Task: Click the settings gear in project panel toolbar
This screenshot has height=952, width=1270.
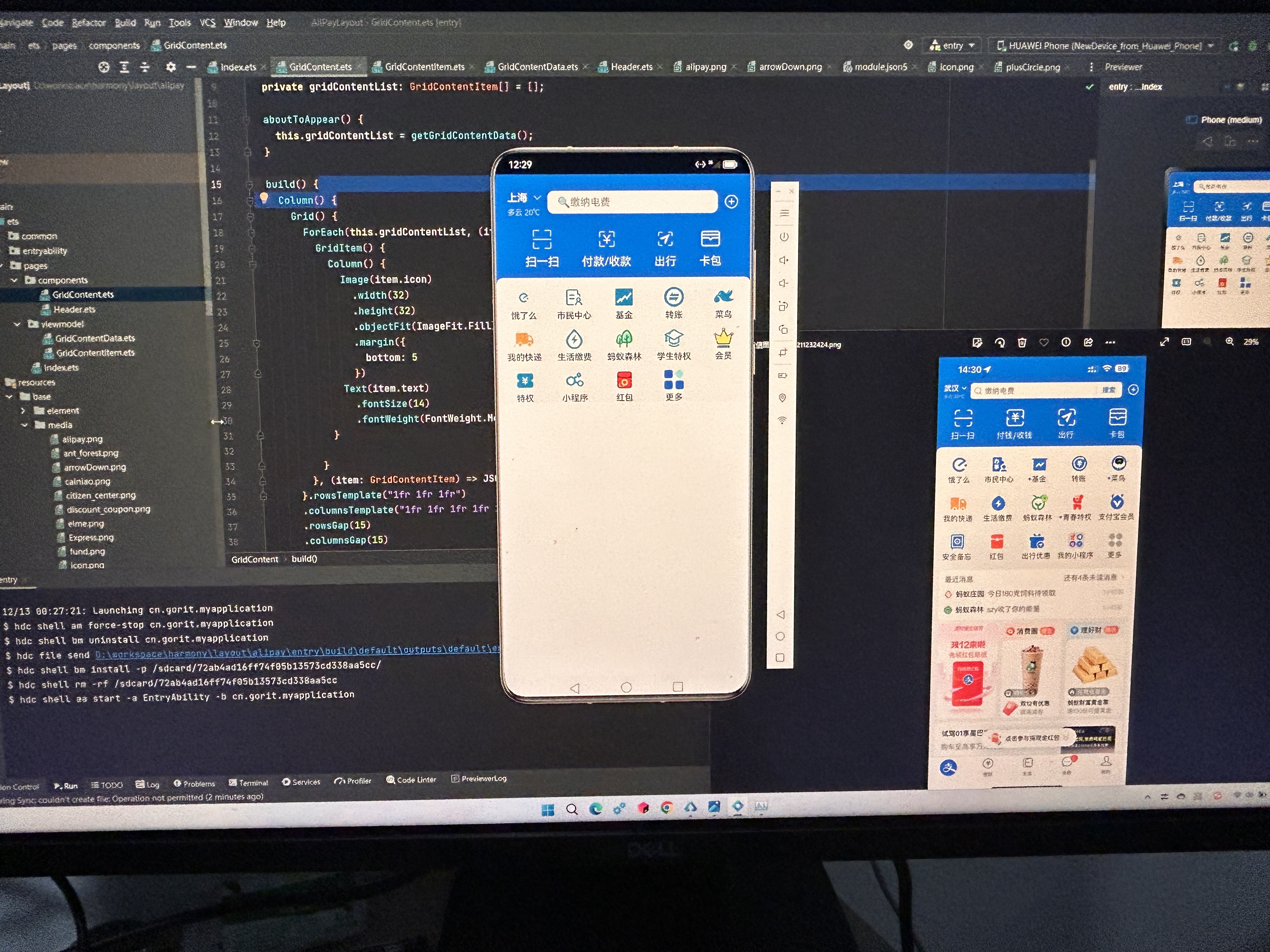Action: point(170,67)
